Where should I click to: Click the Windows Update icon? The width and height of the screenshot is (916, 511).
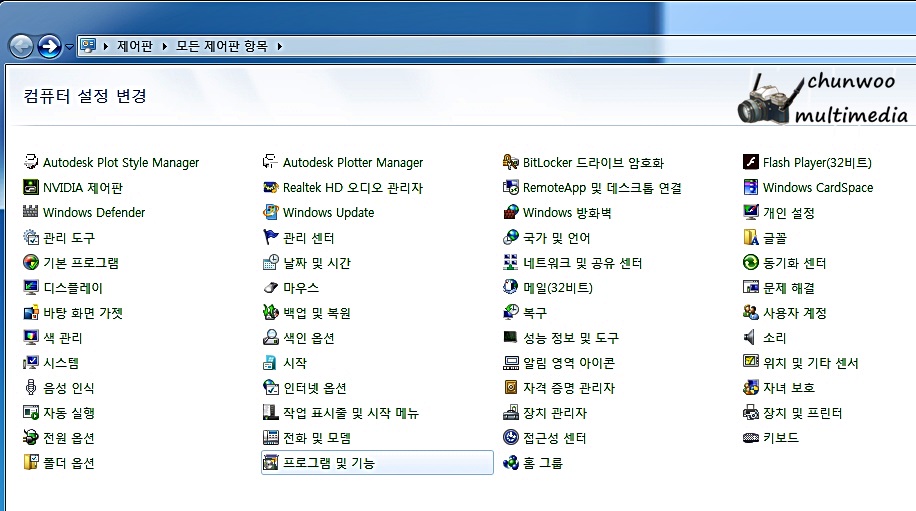270,212
